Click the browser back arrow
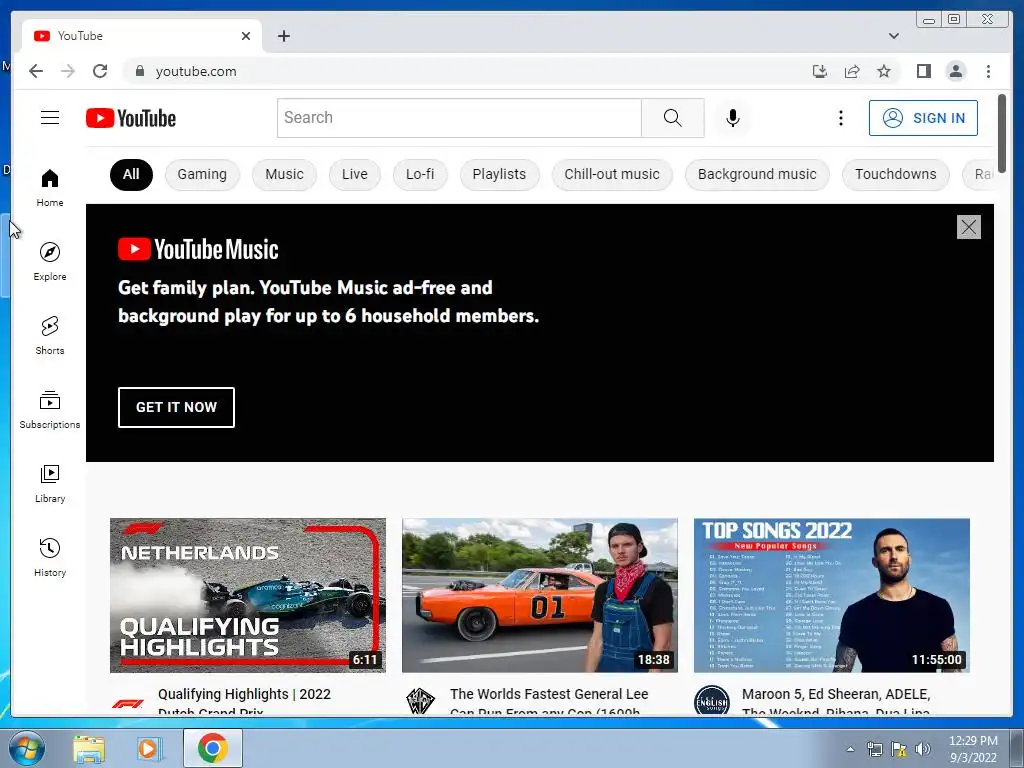This screenshot has height=768, width=1024. 36,71
